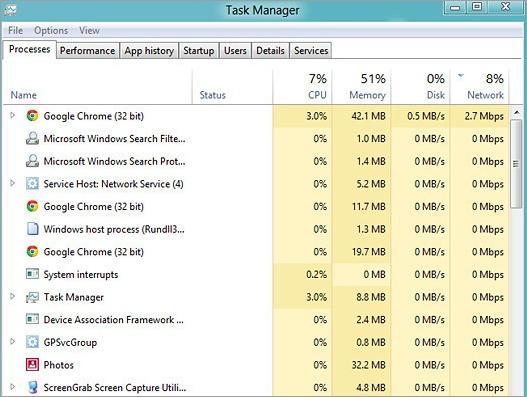
Task: Sort by the Name column header
Action: [x=97, y=87]
